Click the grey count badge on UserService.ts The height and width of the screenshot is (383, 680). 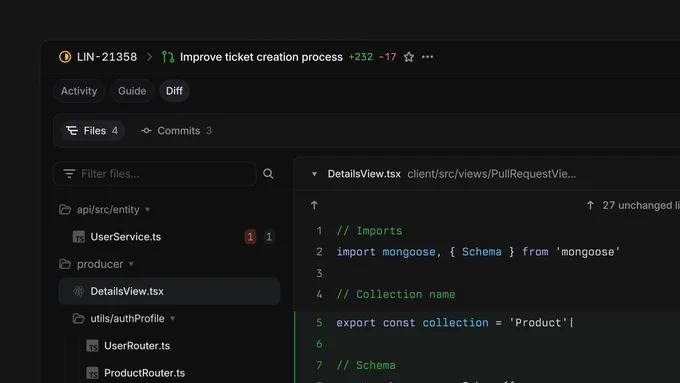point(269,237)
